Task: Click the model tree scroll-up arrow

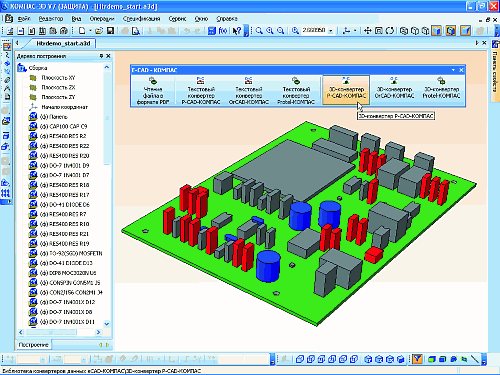Action: [107, 67]
